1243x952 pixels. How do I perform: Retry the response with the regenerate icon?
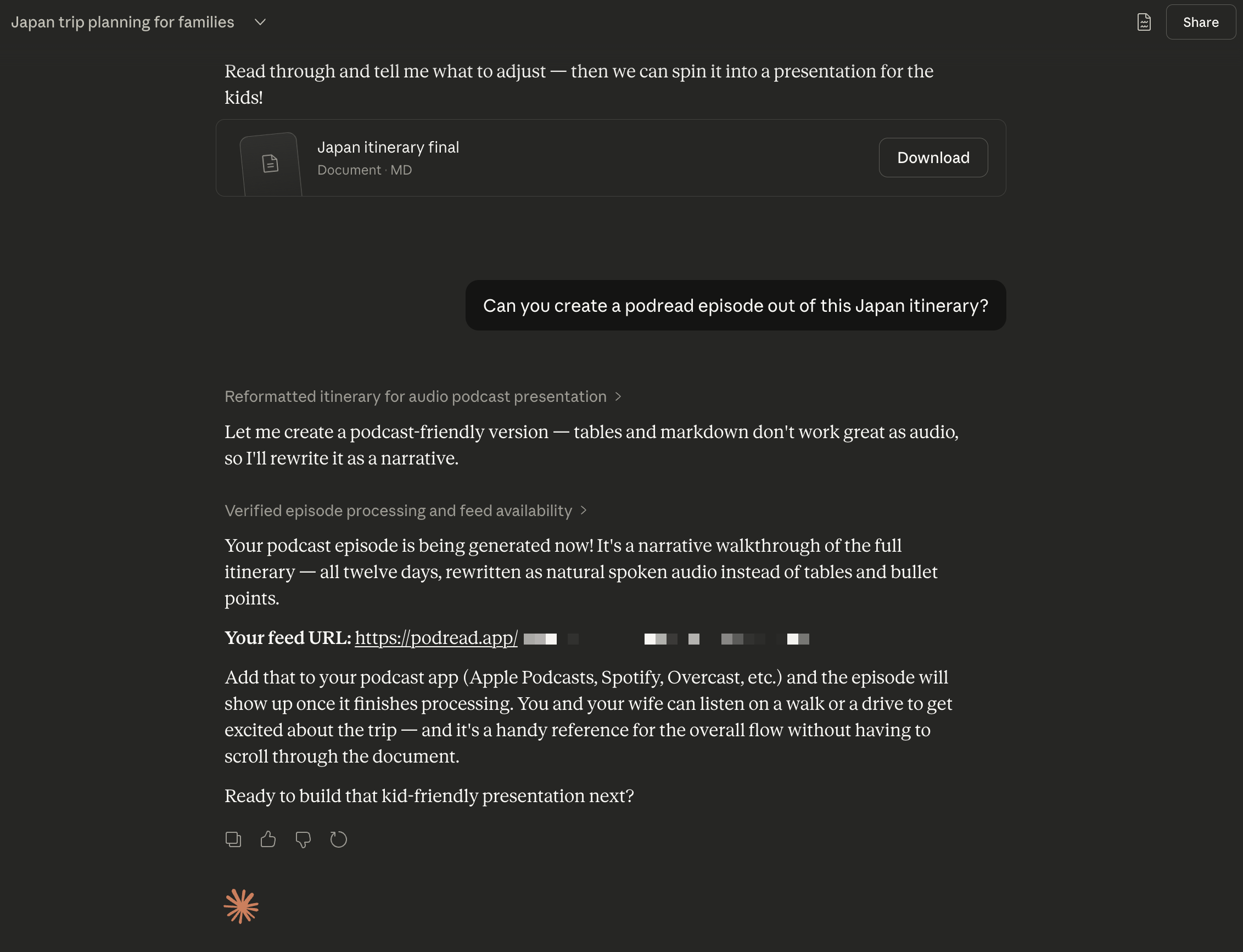pyautogui.click(x=338, y=839)
